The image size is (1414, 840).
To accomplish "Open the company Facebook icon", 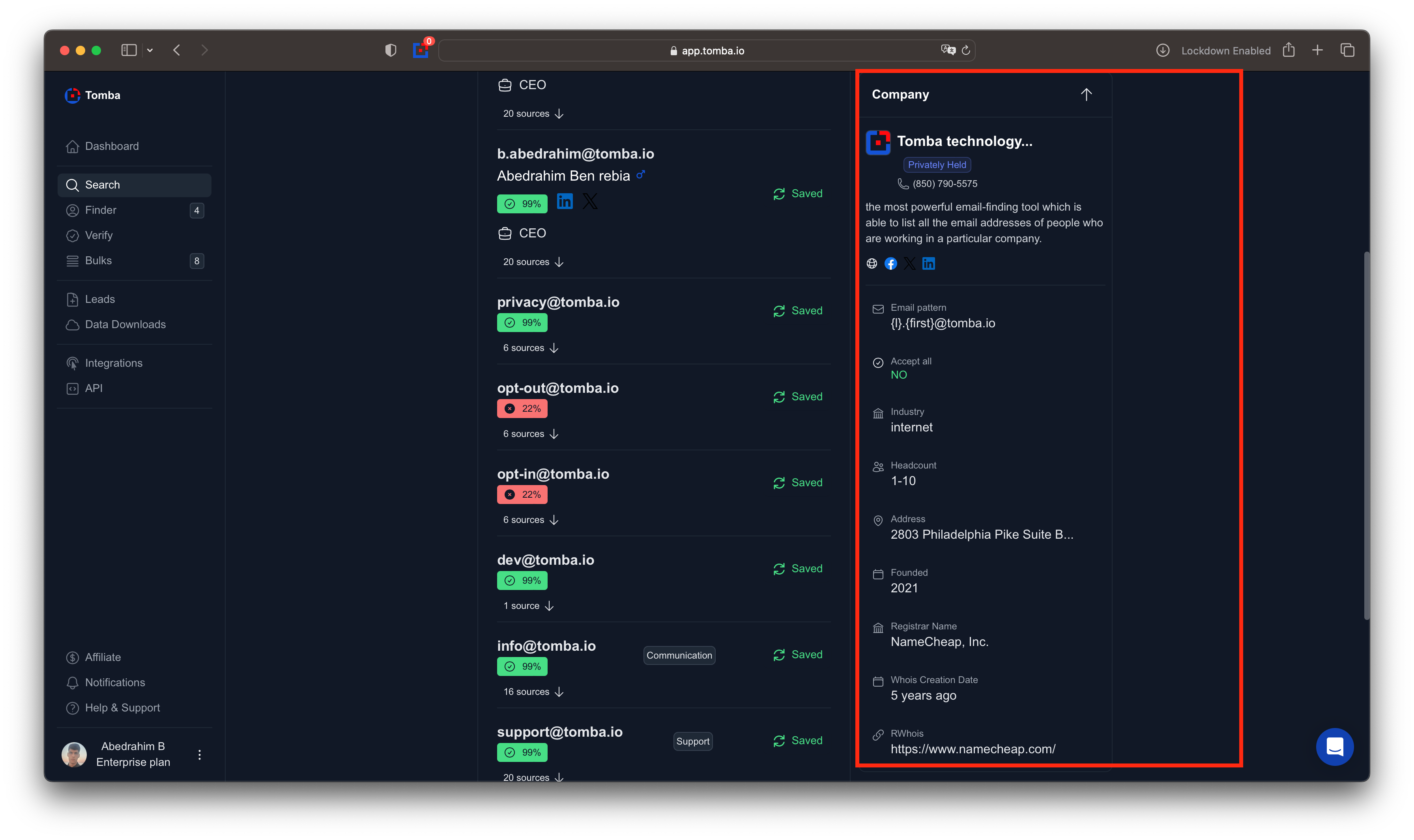I will (x=890, y=263).
